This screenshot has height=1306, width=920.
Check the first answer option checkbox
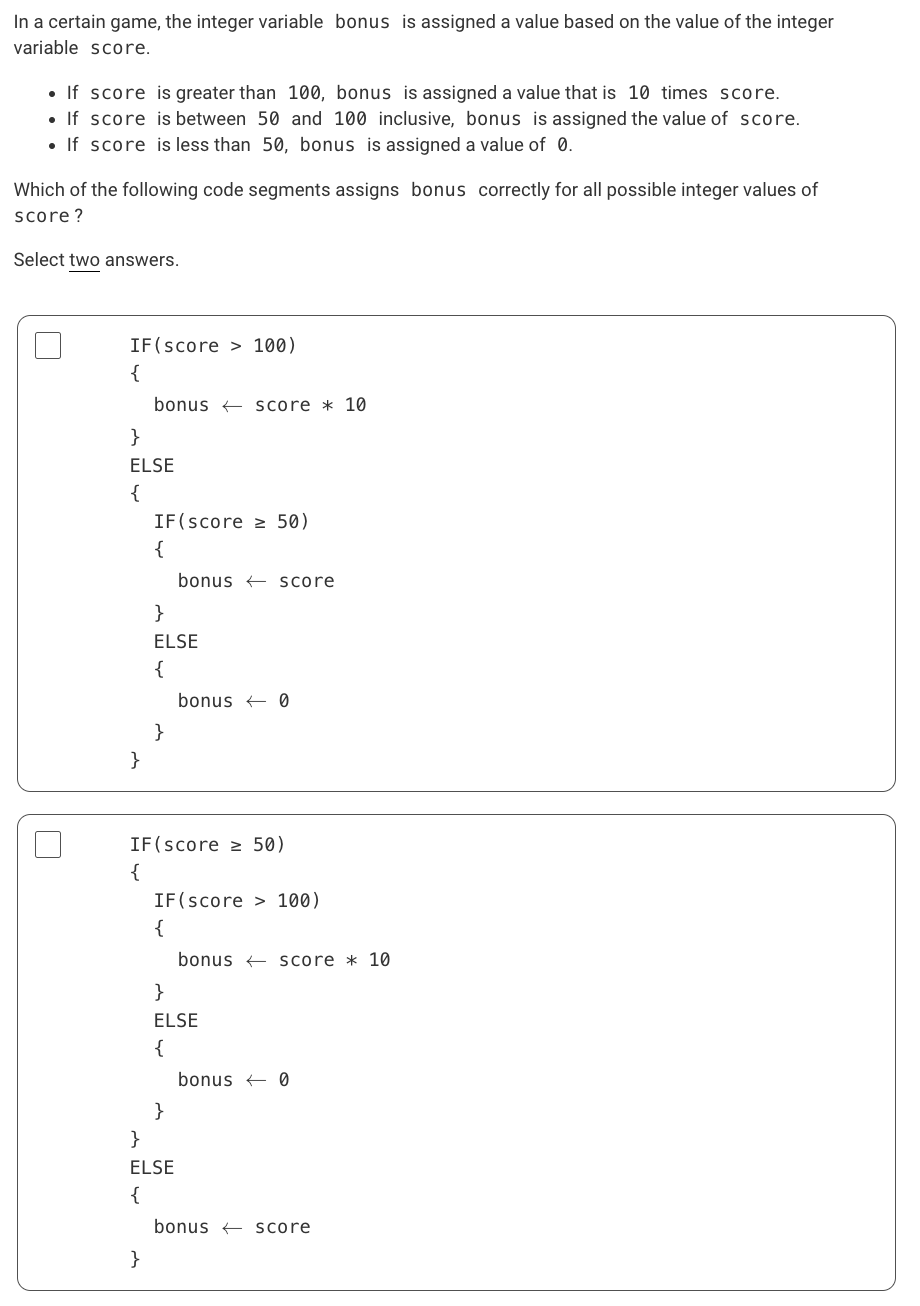[x=48, y=345]
